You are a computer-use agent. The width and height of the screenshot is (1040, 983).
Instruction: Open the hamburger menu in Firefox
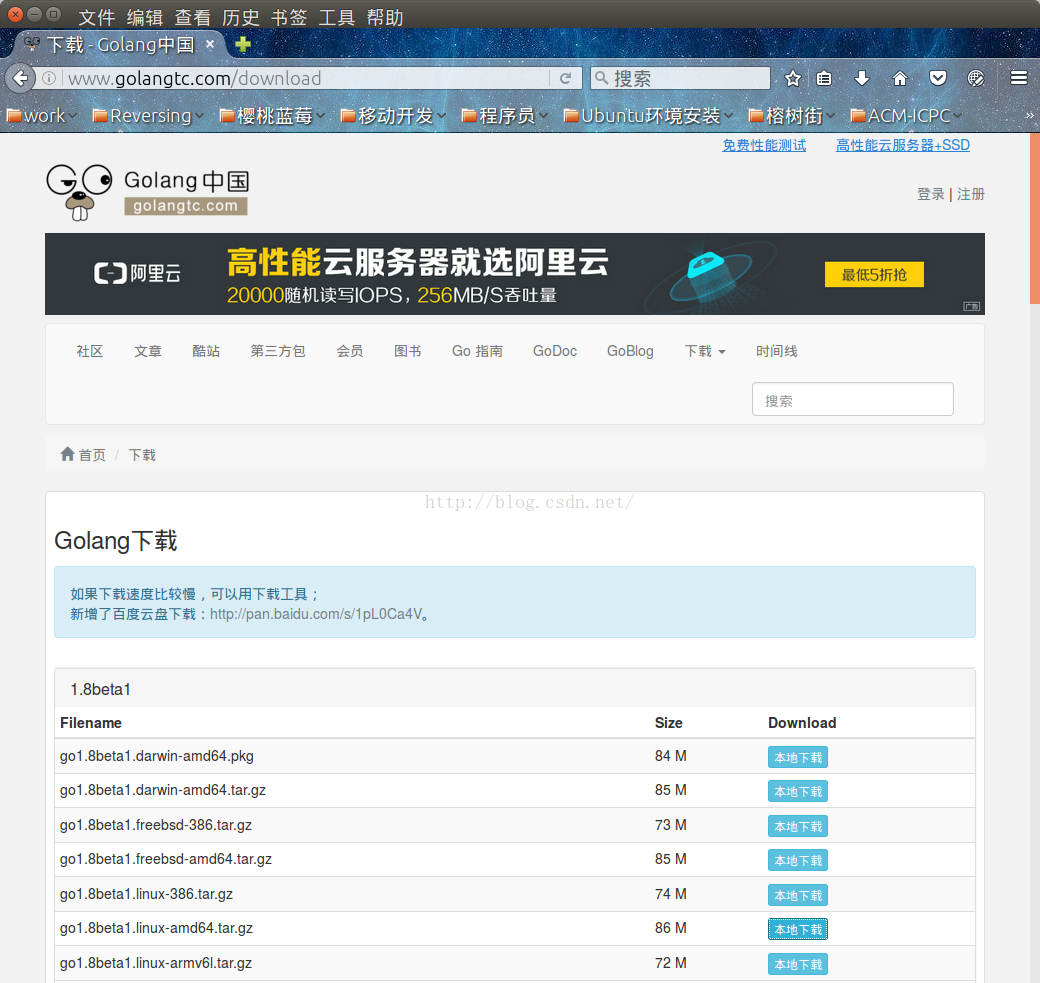(1019, 78)
